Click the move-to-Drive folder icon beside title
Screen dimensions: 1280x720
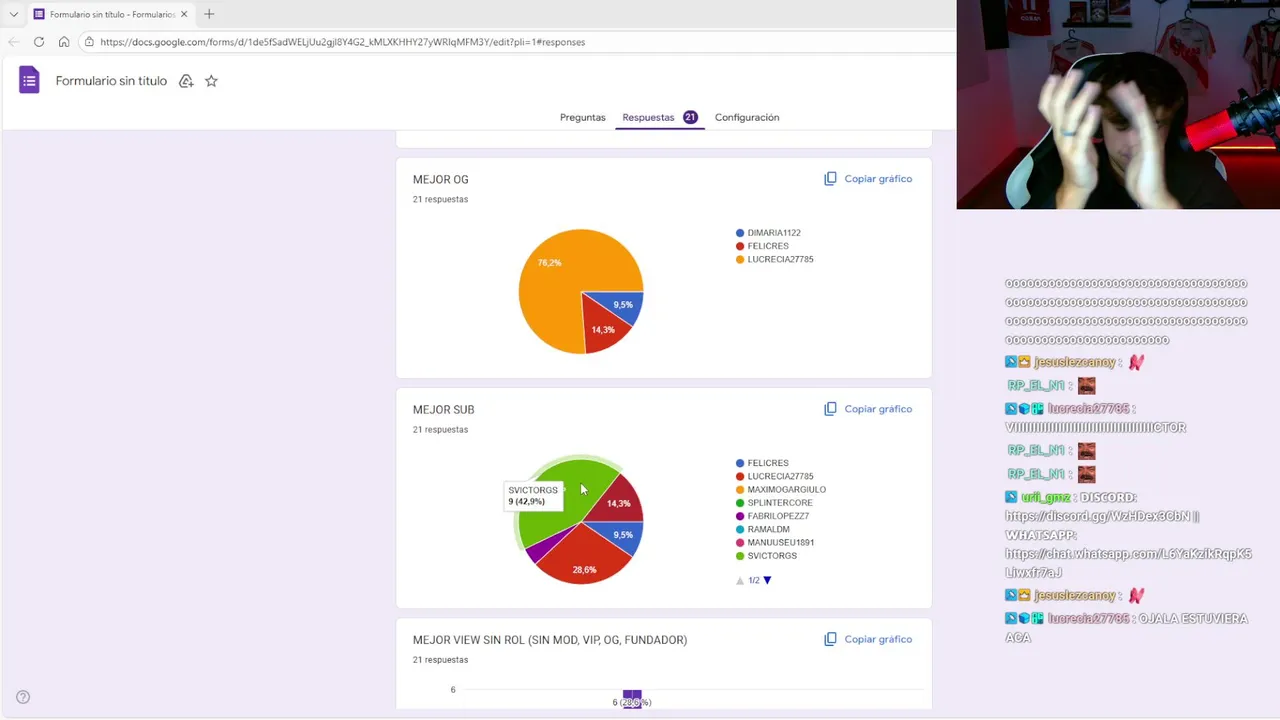(186, 81)
